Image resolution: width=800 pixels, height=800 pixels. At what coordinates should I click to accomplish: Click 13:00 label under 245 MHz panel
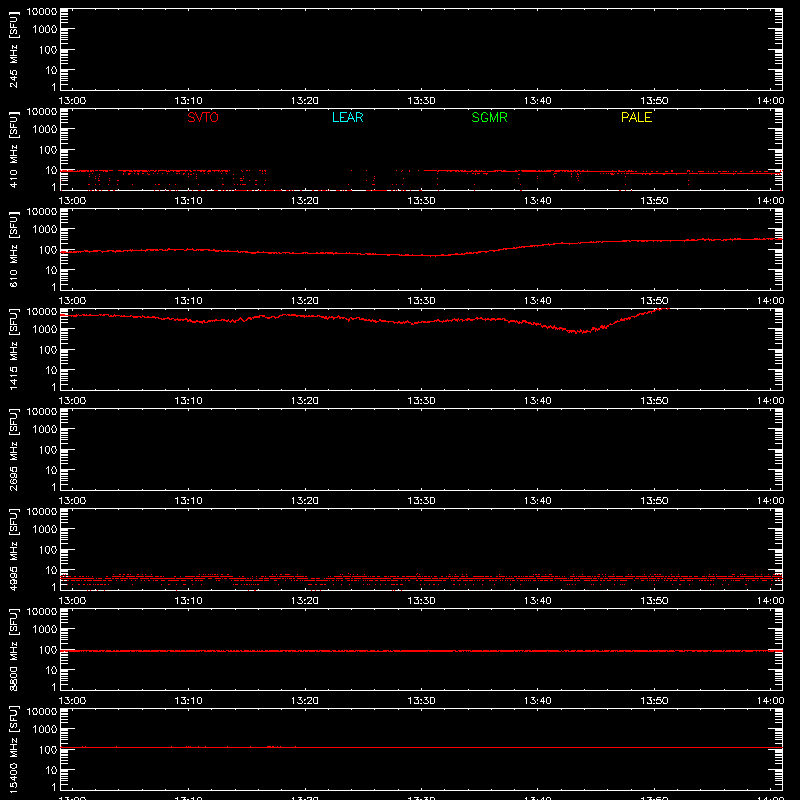(72, 101)
